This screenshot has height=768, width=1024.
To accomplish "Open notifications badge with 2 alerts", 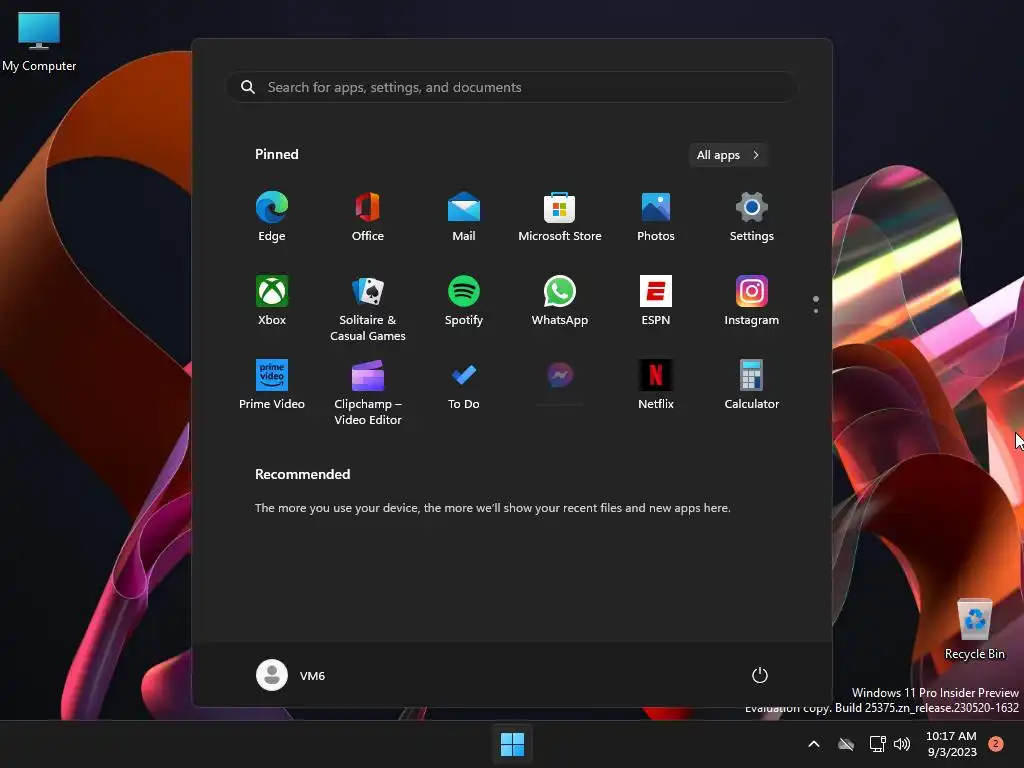I will (995, 744).
